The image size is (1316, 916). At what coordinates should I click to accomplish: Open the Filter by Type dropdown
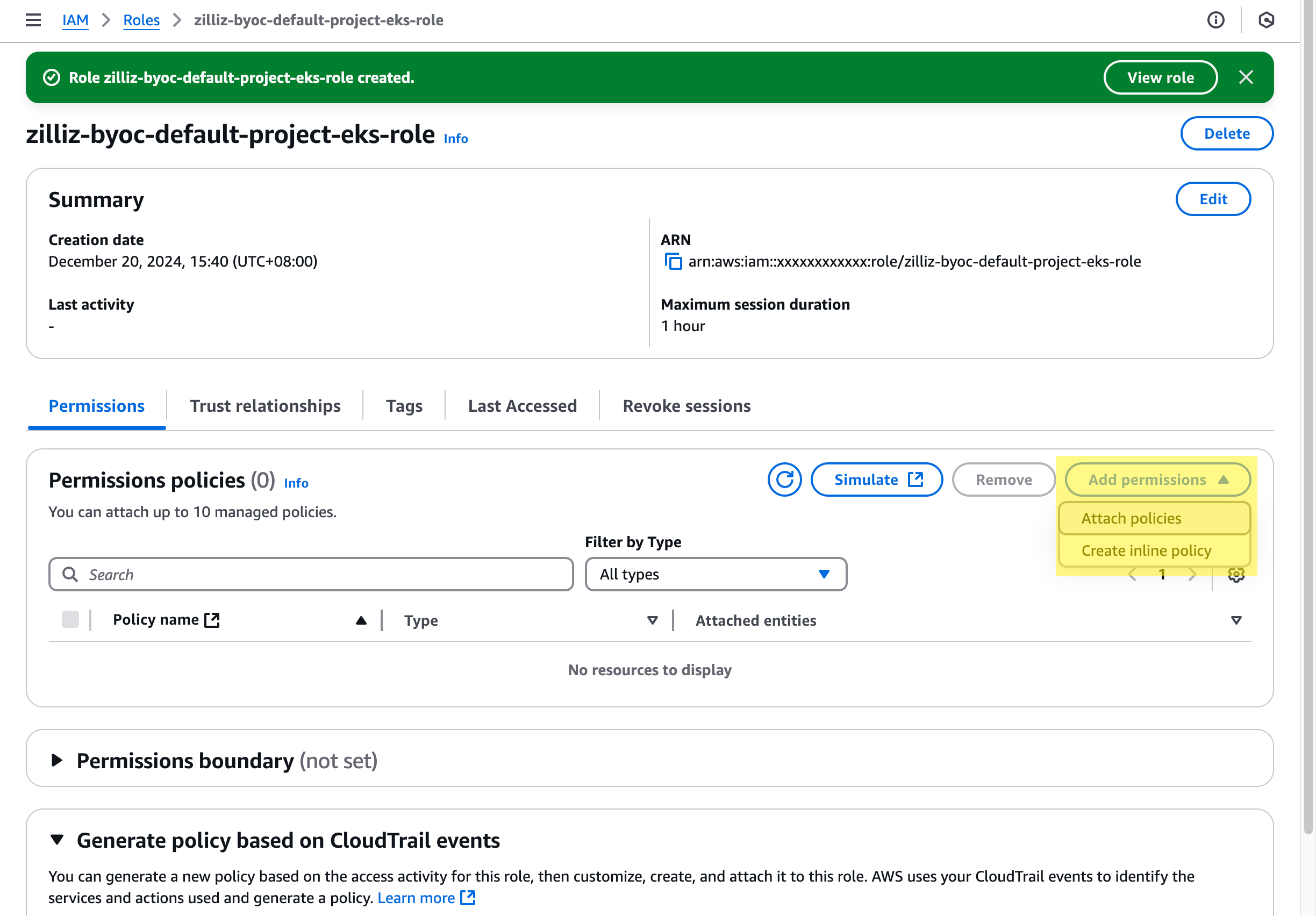[715, 573]
